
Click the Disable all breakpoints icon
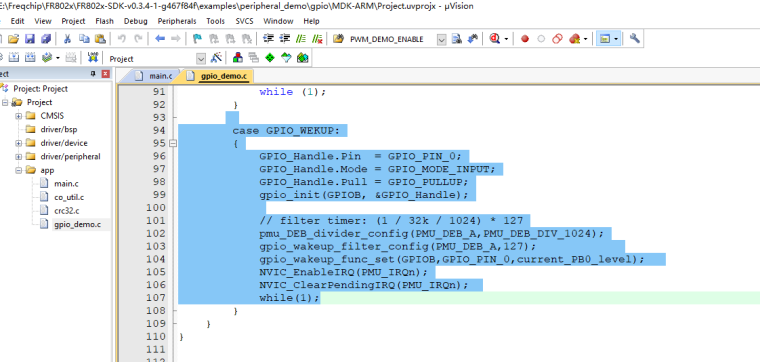(557, 39)
